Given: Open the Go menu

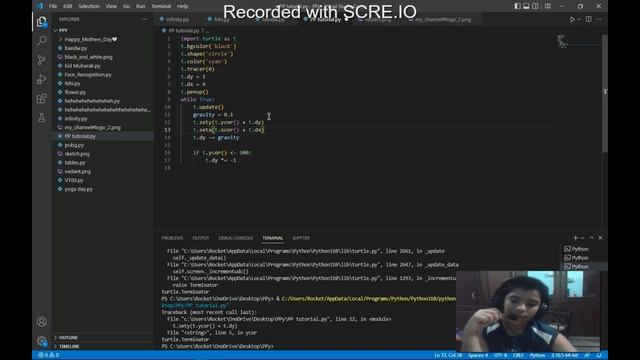Looking at the screenshot, I should (127, 6).
